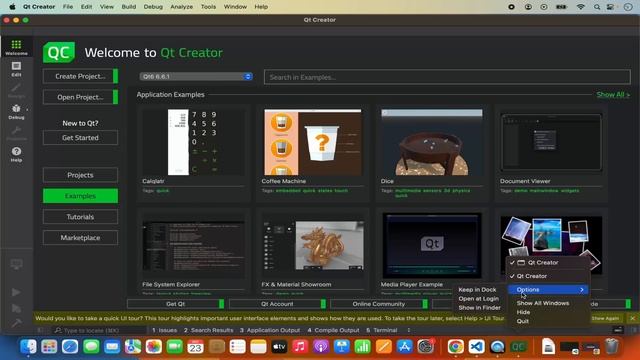Screen dimensions: 640x360
Task: Click the Get Qt button
Action: tap(176, 304)
